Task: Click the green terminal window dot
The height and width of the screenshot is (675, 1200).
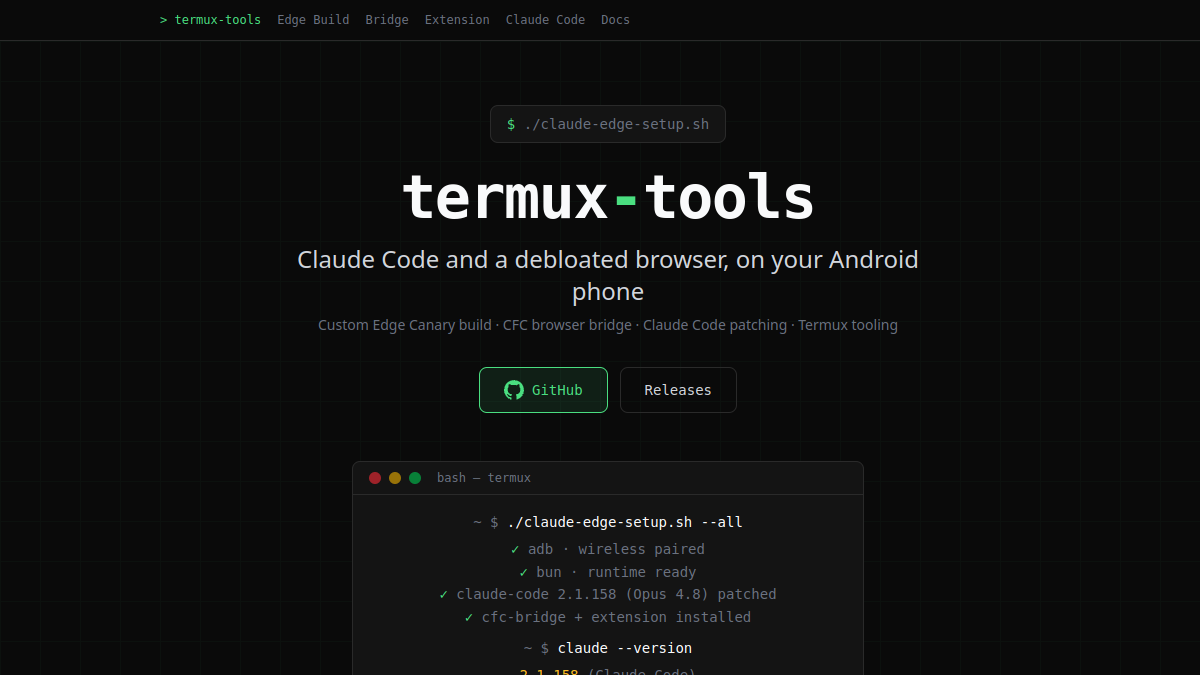Action: tap(415, 478)
